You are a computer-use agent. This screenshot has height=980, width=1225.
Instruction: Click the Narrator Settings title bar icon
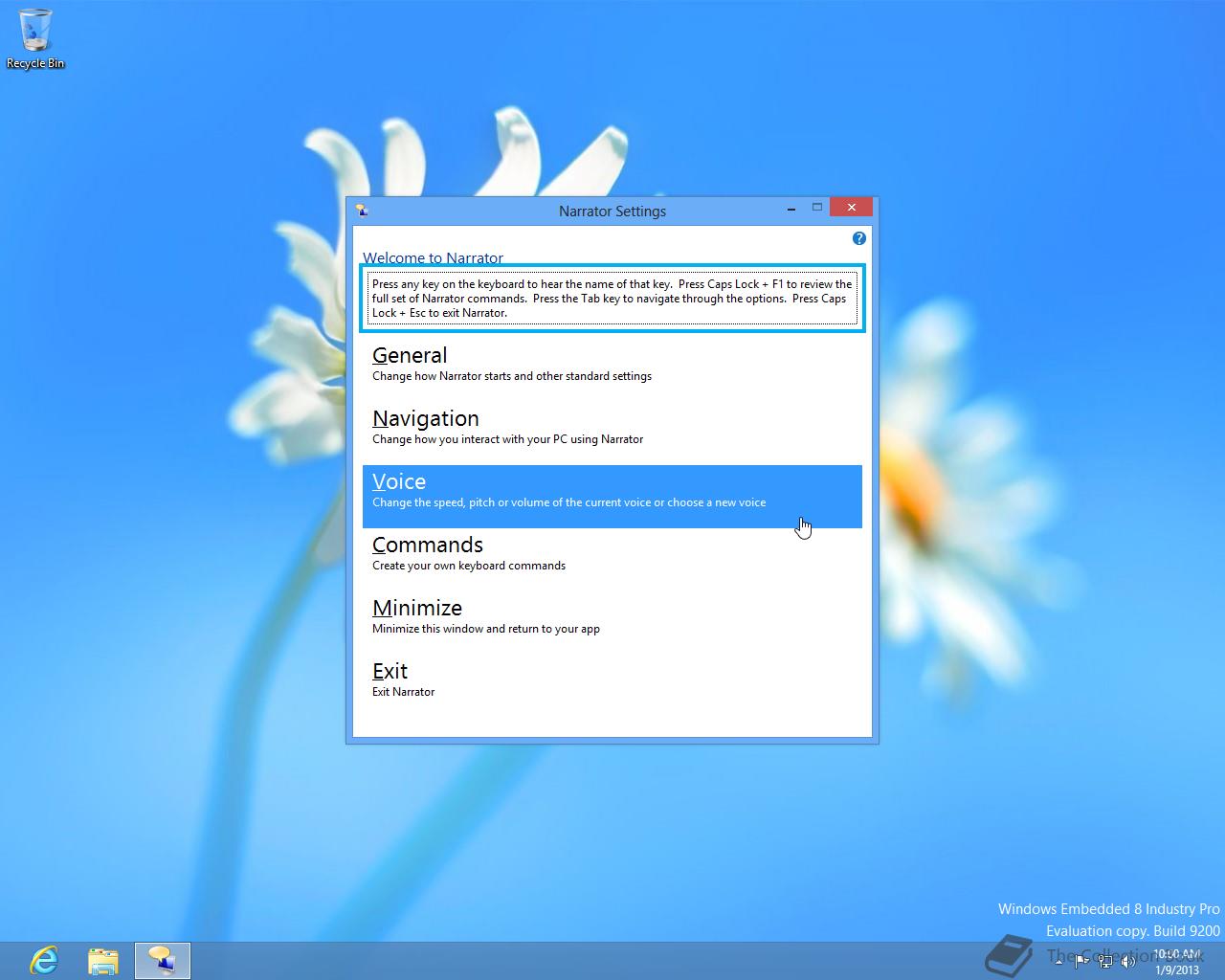tap(362, 211)
